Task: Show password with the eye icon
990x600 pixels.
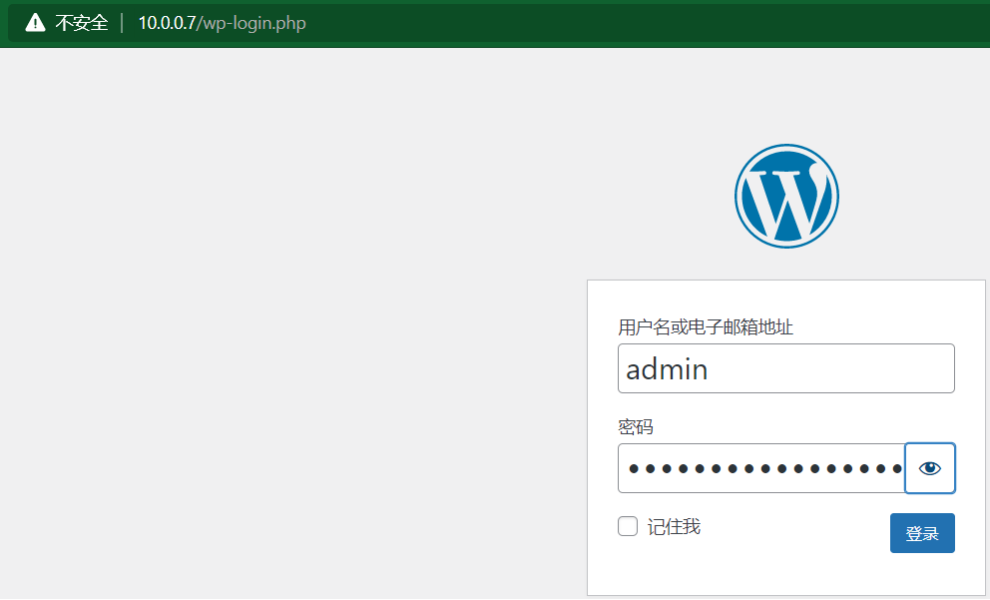Action: 929,468
